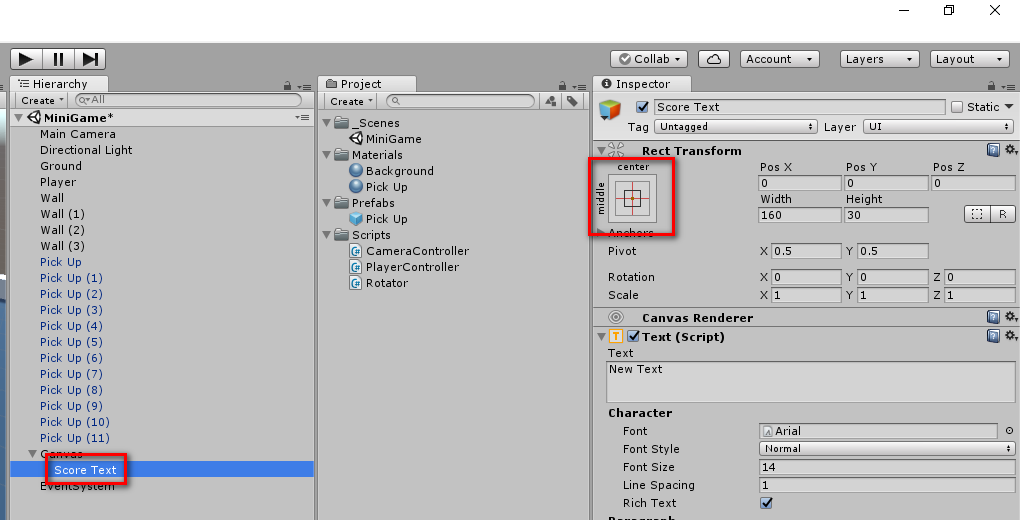Viewport: 1020px width, 520px height.
Task: Open the Static flags dropdown arrow
Action: coord(1009,106)
